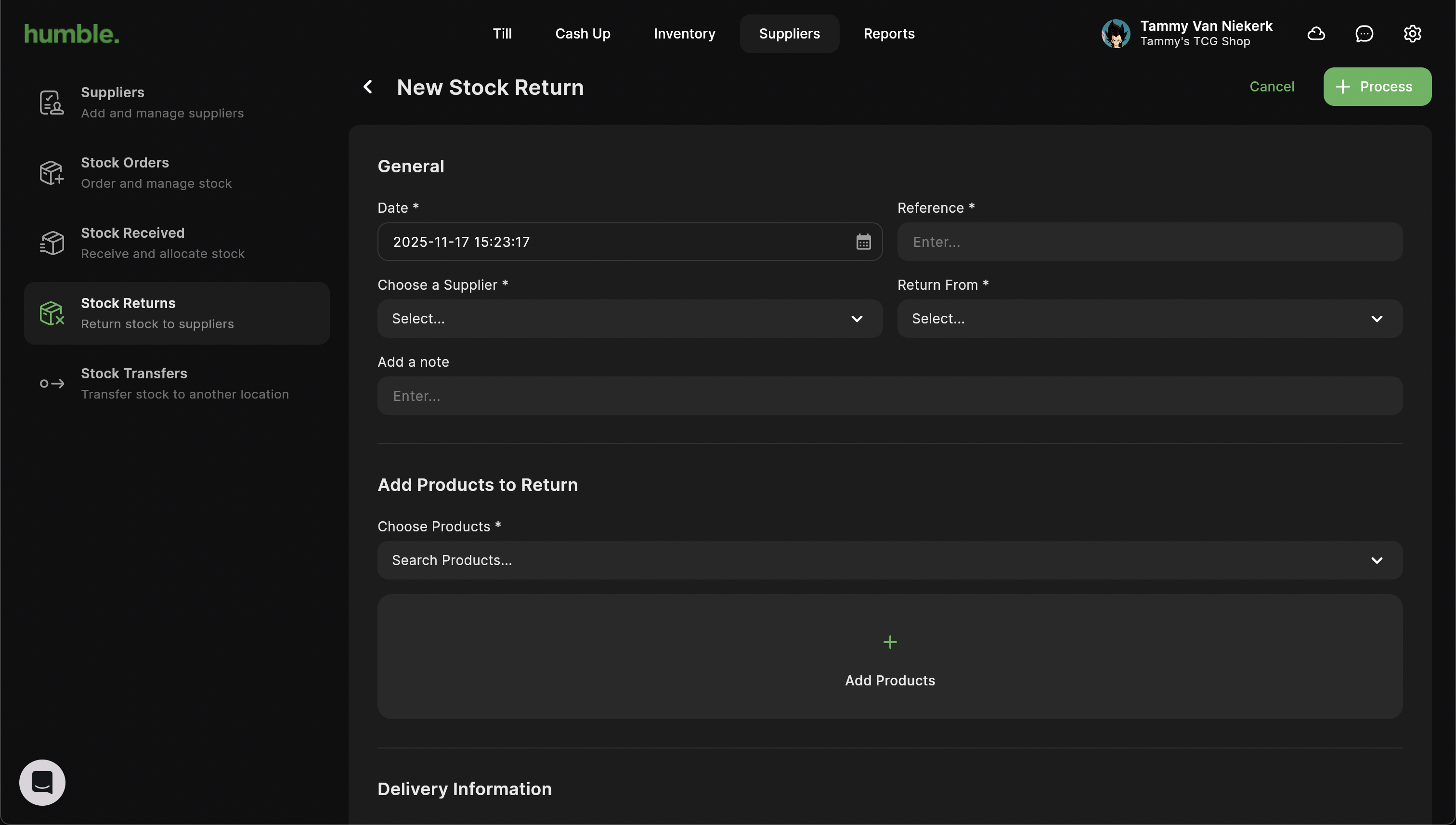This screenshot has width=1456, height=825.
Task: Click the green plus Add Products icon
Action: (890, 642)
